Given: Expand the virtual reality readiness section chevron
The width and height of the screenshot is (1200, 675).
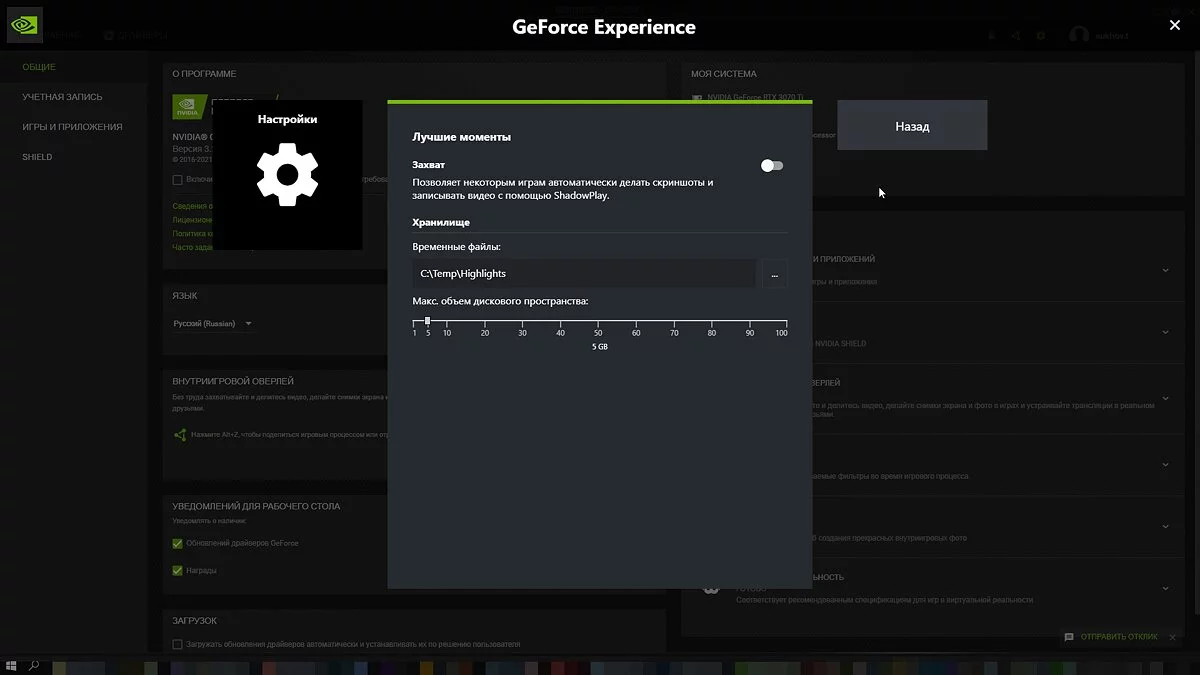Looking at the screenshot, I should point(1165,588).
